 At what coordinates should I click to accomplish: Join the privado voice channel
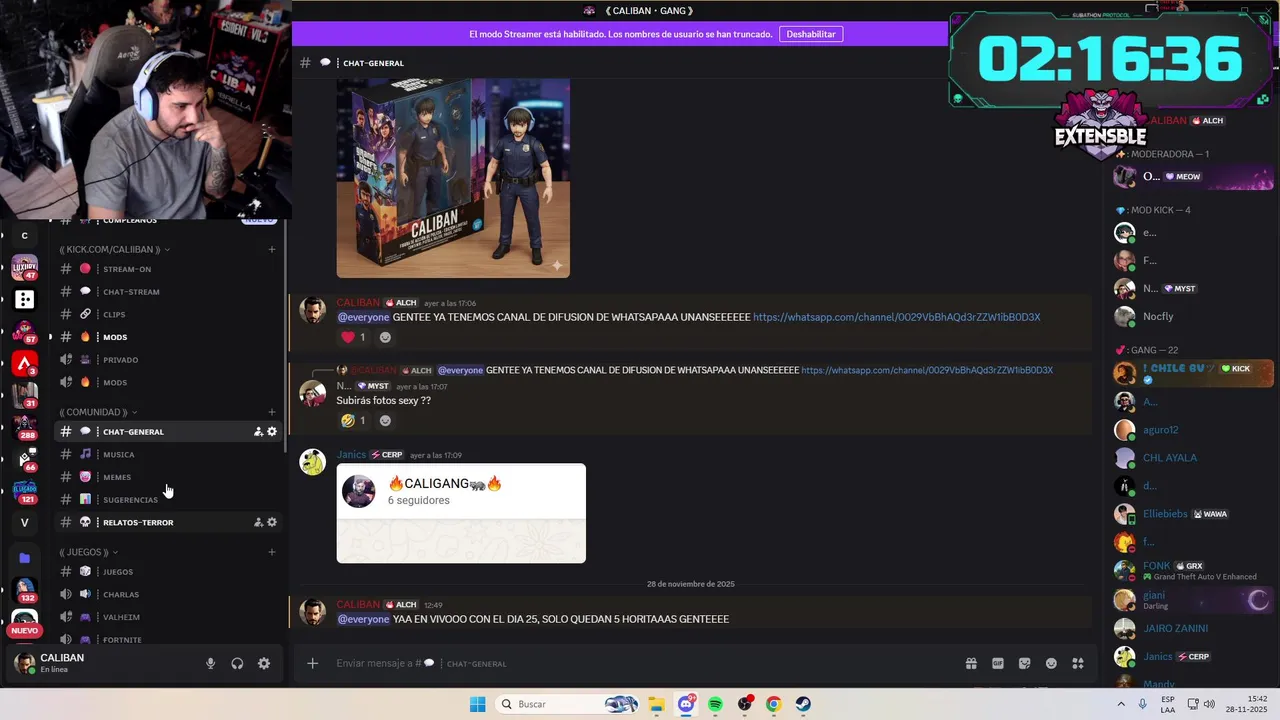click(168, 360)
